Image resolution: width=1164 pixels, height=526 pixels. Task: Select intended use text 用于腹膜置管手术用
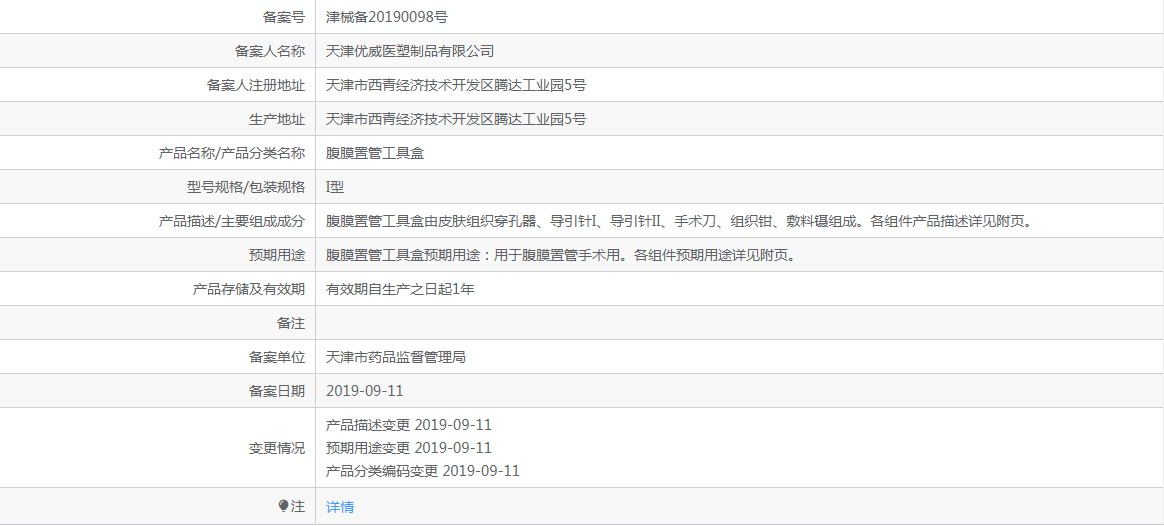coord(560,255)
